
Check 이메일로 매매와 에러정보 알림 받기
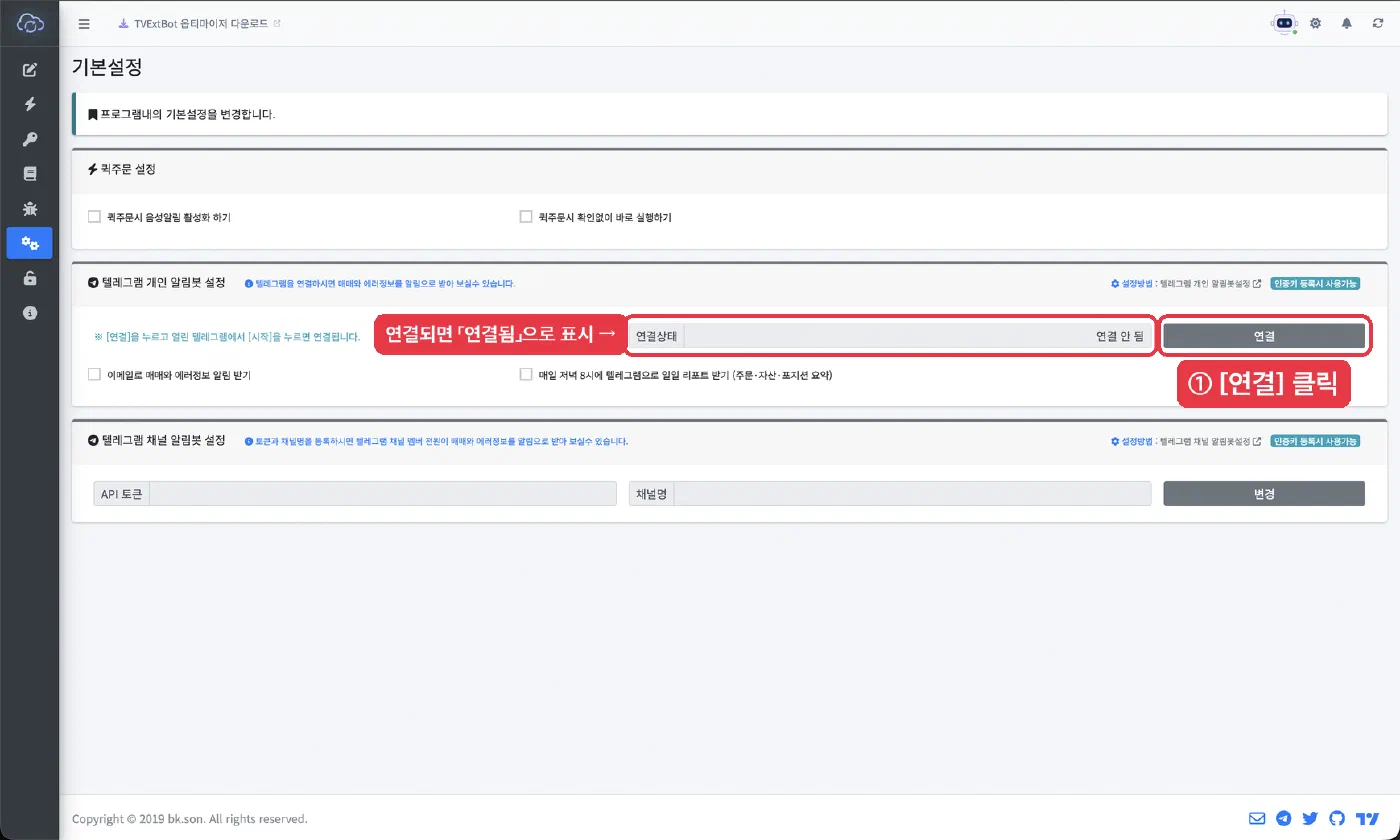pos(94,375)
